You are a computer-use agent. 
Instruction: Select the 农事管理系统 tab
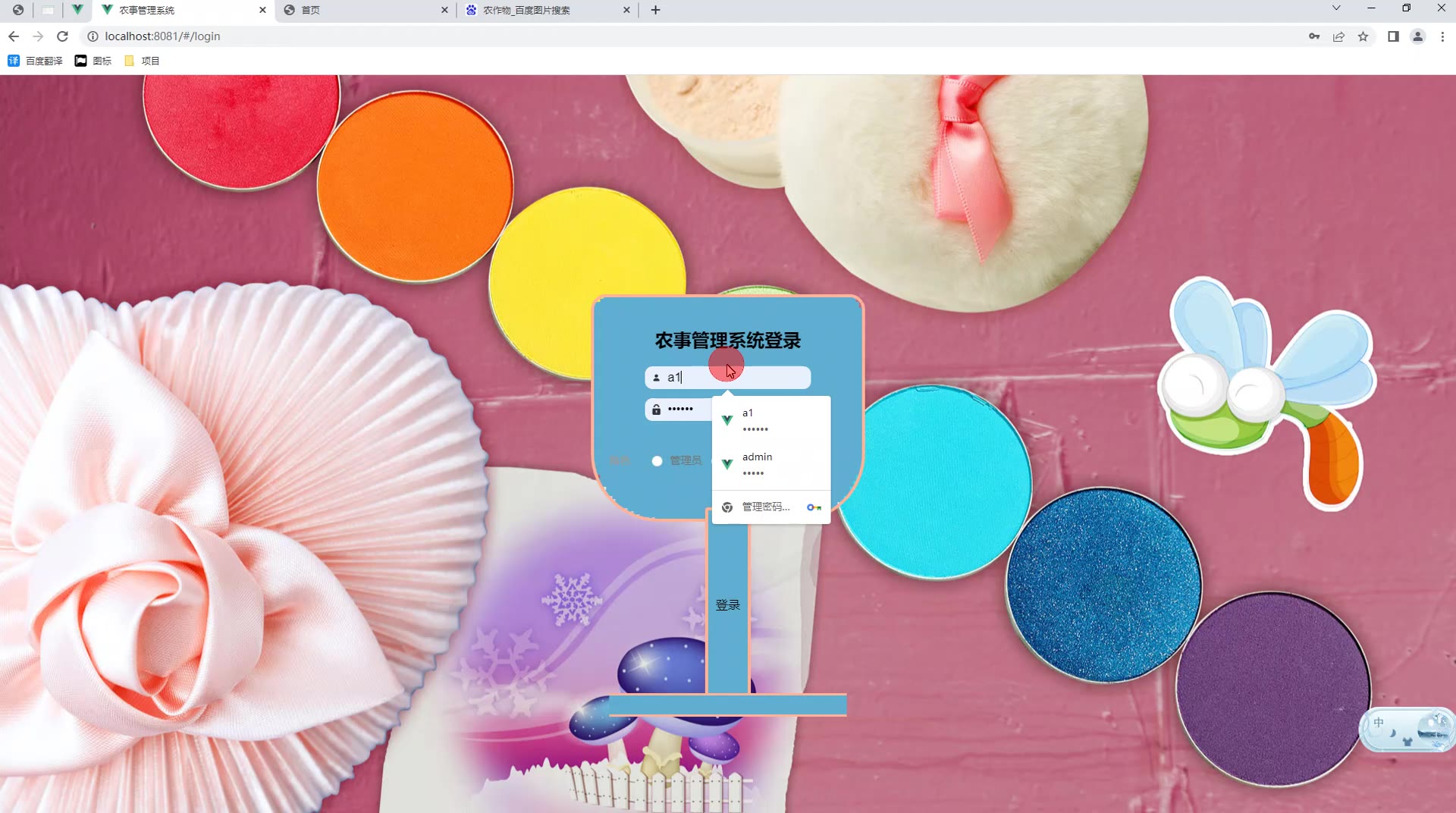pyautogui.click(x=182, y=10)
